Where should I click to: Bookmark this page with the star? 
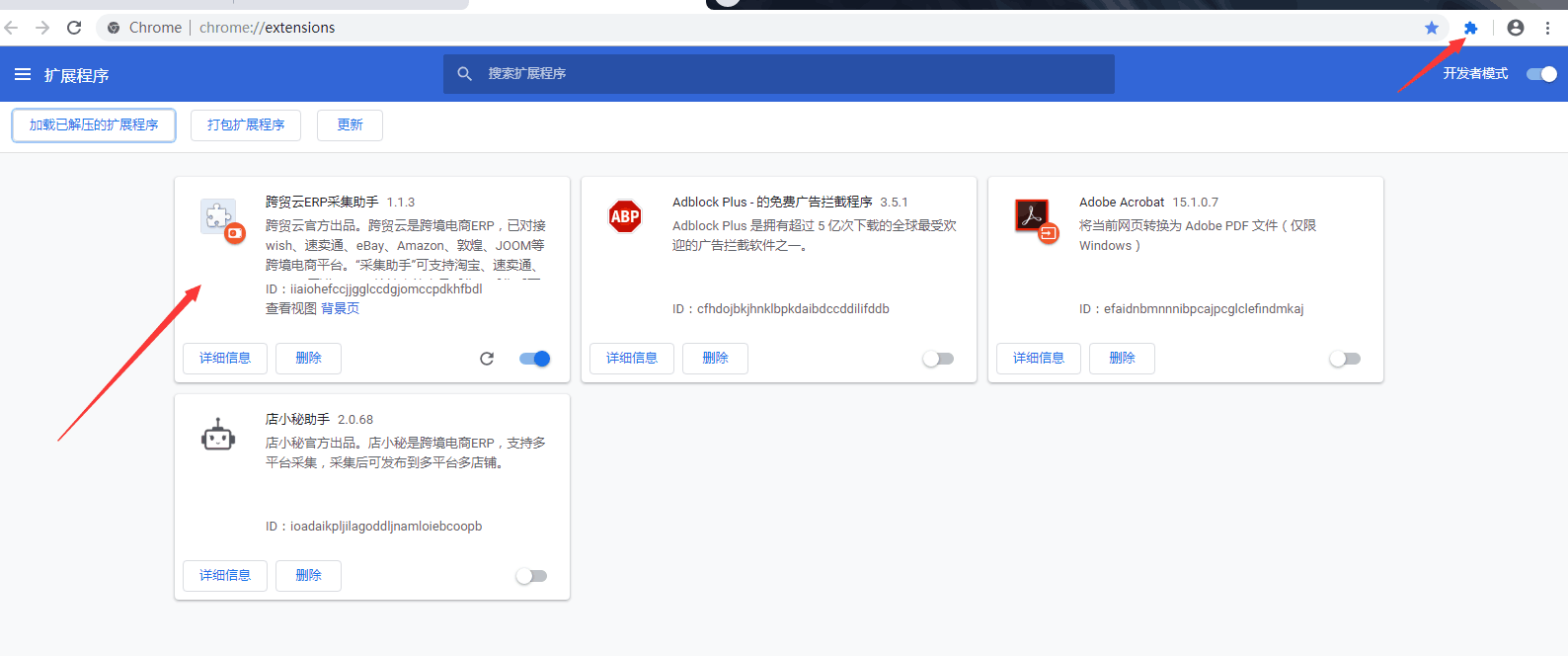coord(1432,28)
